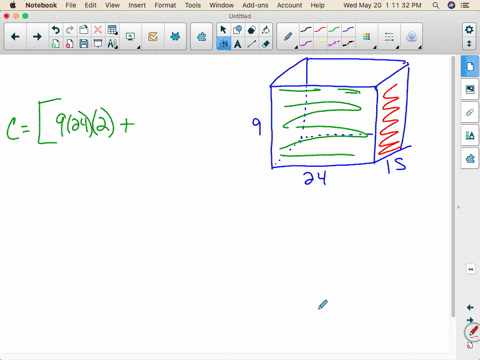The image size is (480, 360).
Task: Move sidebar to other side with double arrow
Action: [471, 269]
